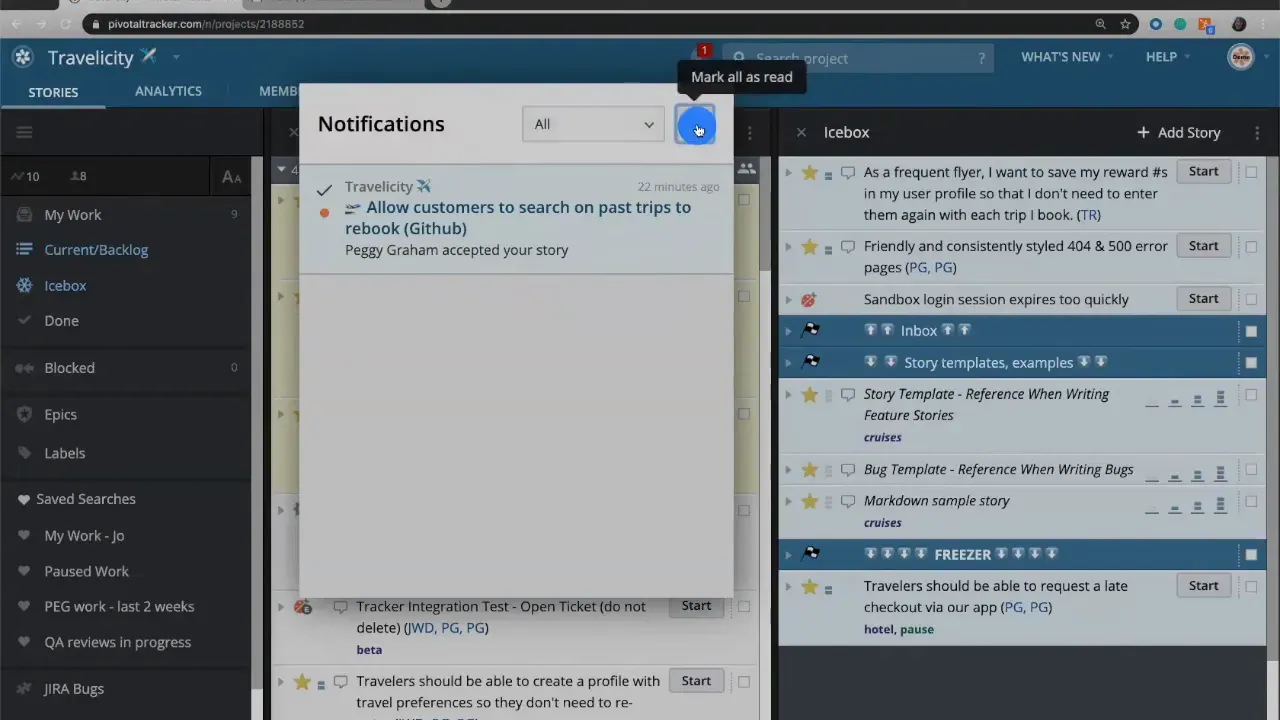Open the hamburger menu above My Work

(24, 131)
